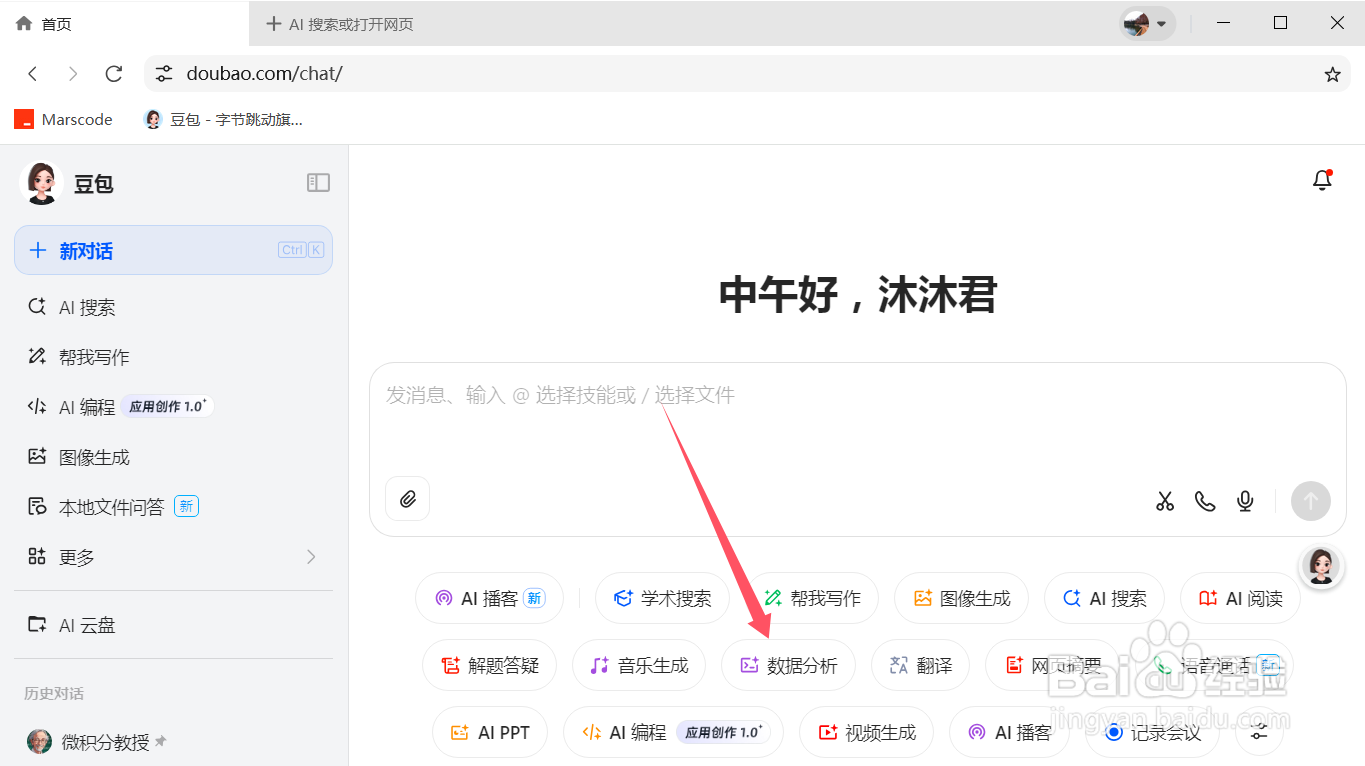Start screenshot with the scissors icon
This screenshot has width=1365, height=766.
1165,501
